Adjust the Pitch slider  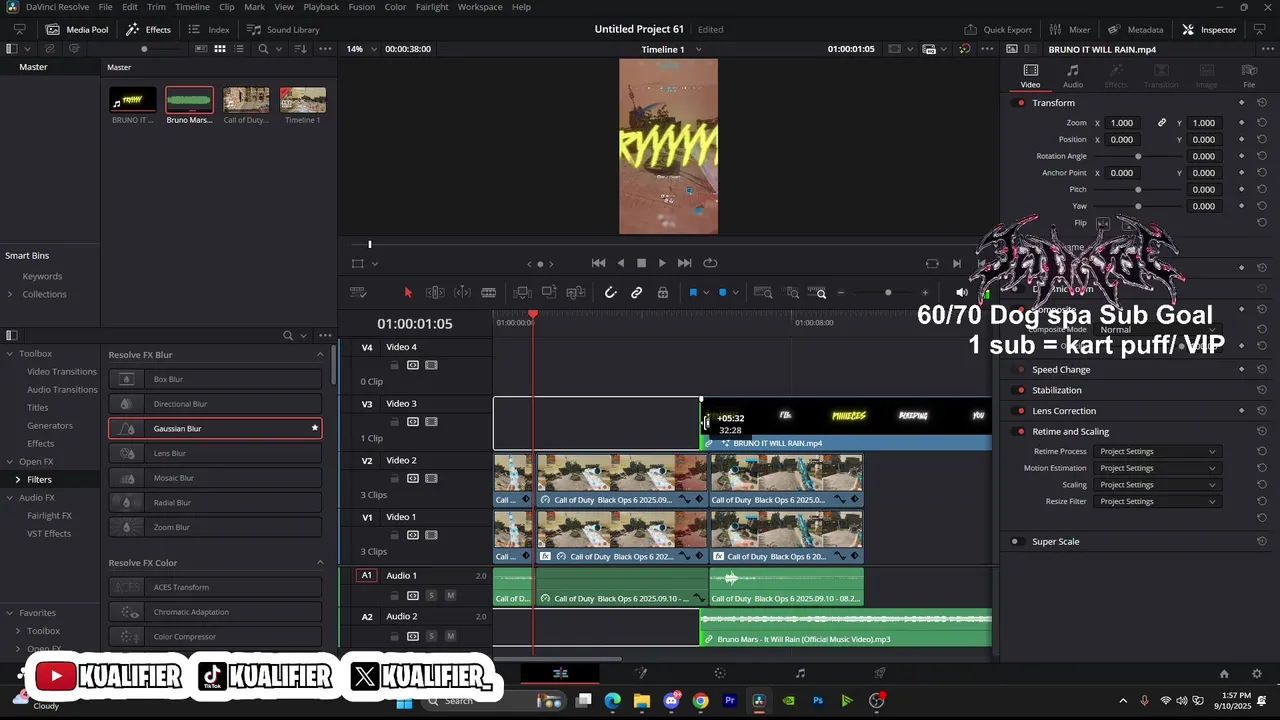[x=1138, y=189]
